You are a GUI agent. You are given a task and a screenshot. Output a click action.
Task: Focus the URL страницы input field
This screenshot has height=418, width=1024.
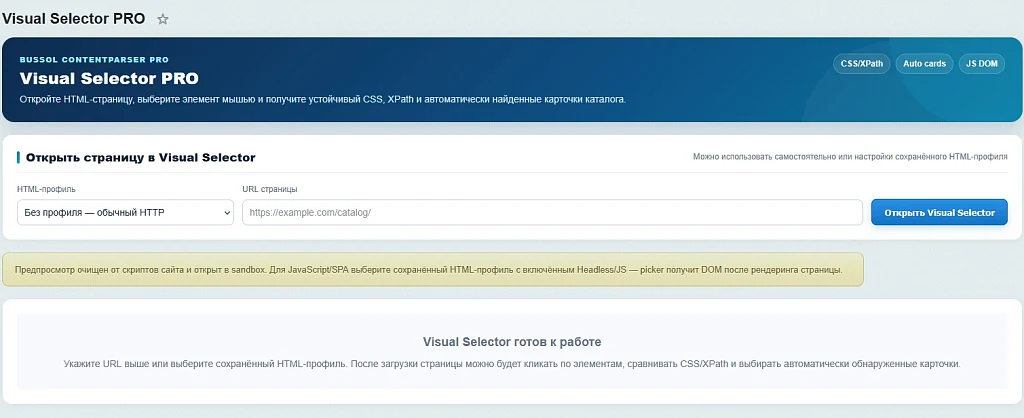(552, 212)
